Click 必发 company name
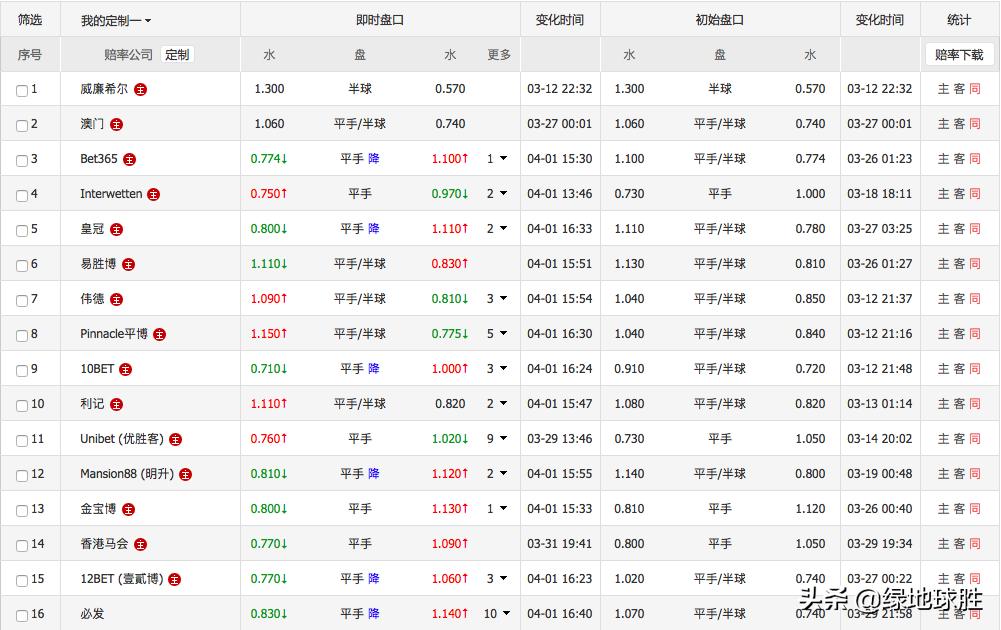This screenshot has width=1001, height=630. (x=92, y=614)
